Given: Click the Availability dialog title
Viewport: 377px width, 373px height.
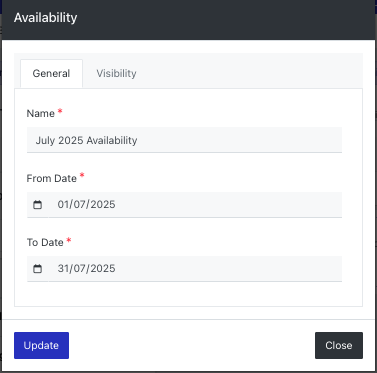Looking at the screenshot, I should [45, 17].
